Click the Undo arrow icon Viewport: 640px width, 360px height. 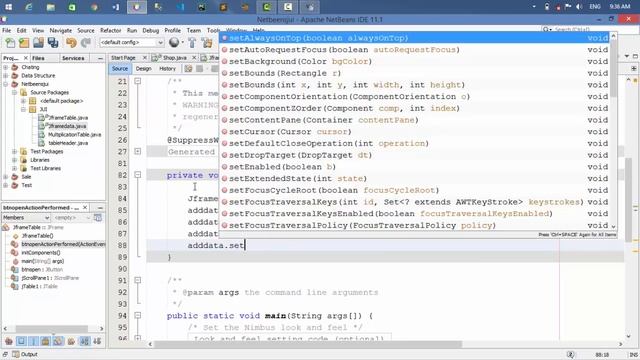(x=71, y=42)
